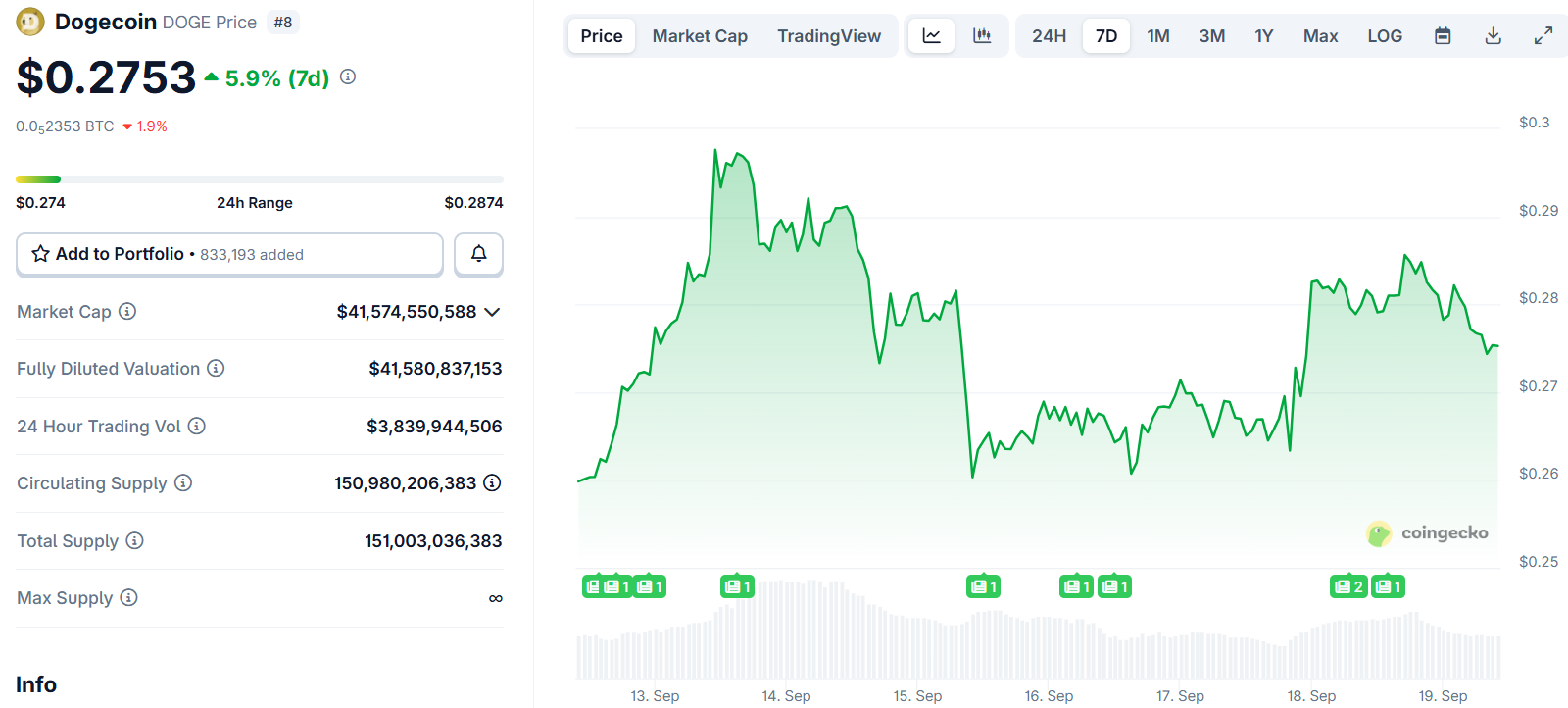Image resolution: width=1568 pixels, height=708 pixels.
Task: Click the fully diluted value $41,580,837,153
Action: click(435, 369)
